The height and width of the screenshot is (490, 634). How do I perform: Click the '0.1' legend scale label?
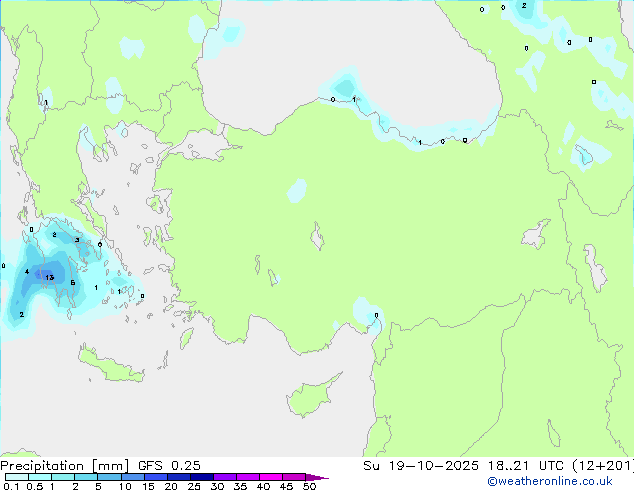(x=11, y=486)
